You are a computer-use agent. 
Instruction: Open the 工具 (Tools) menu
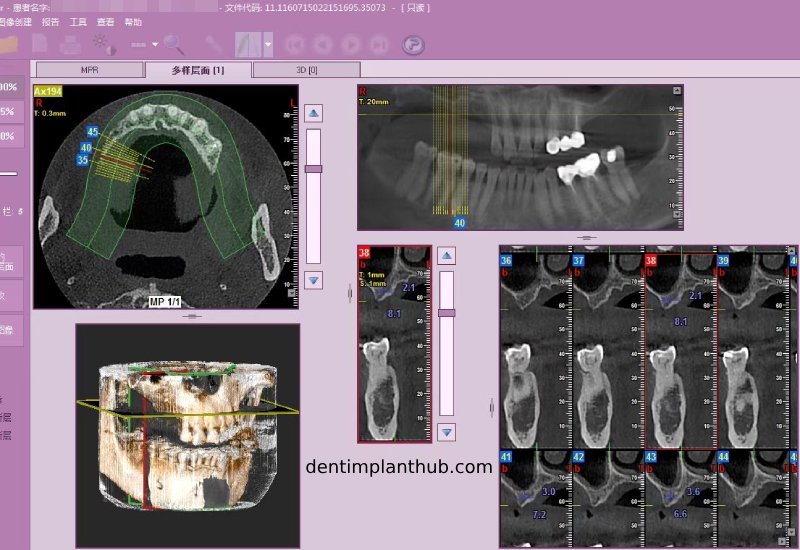coord(78,22)
